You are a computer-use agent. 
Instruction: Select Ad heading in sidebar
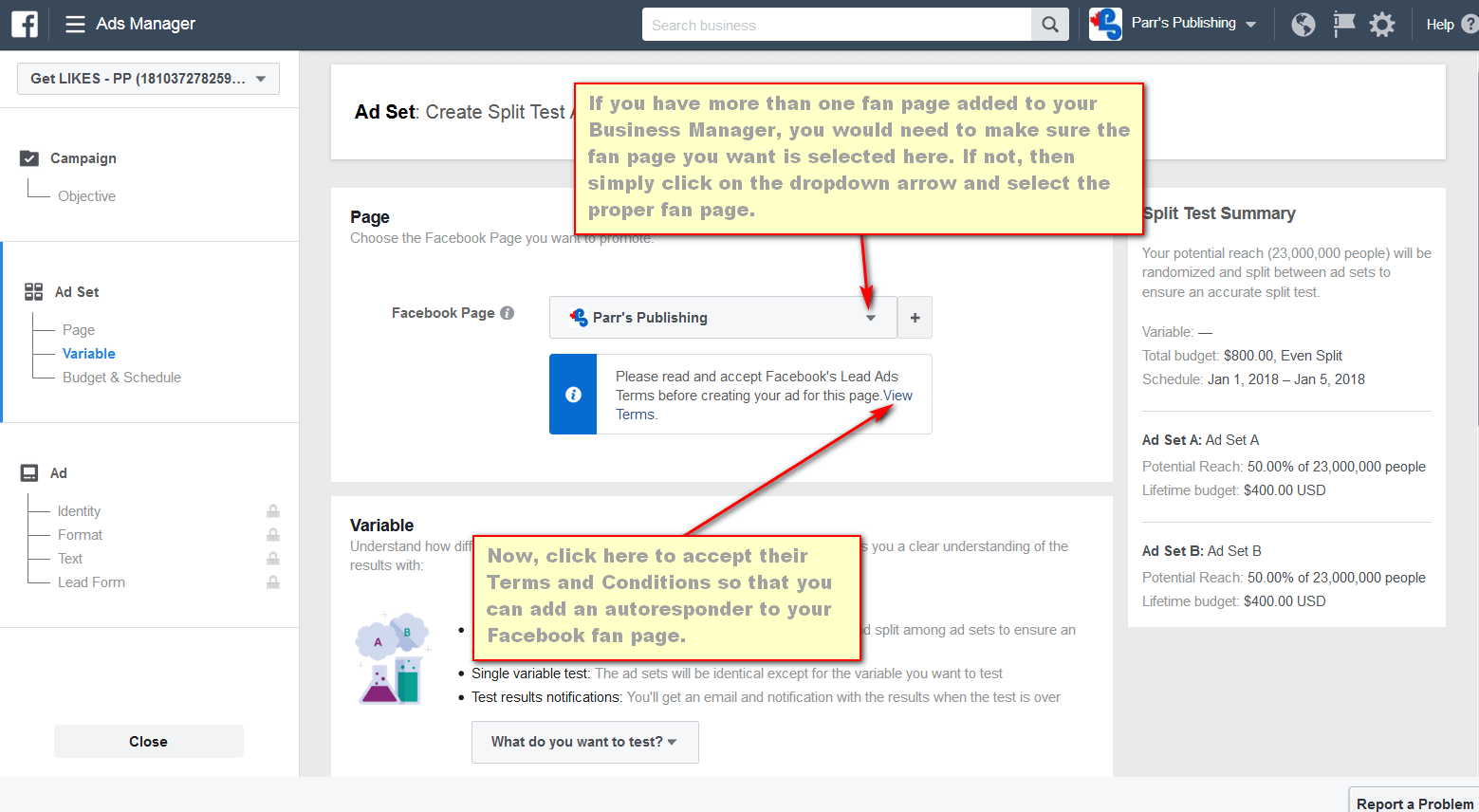(x=59, y=473)
